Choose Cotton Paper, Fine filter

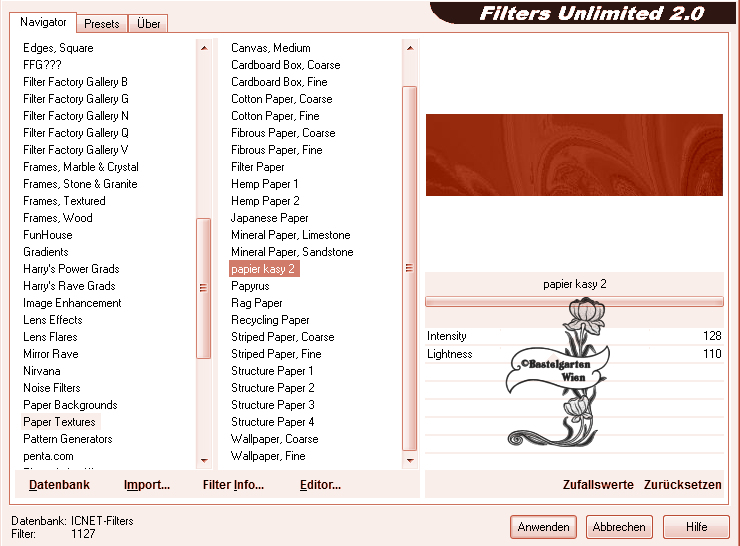pos(275,116)
